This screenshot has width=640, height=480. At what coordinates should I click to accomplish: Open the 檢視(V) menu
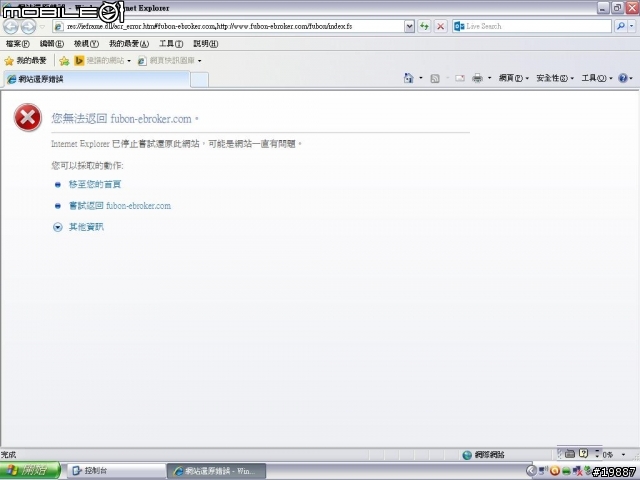click(86, 43)
